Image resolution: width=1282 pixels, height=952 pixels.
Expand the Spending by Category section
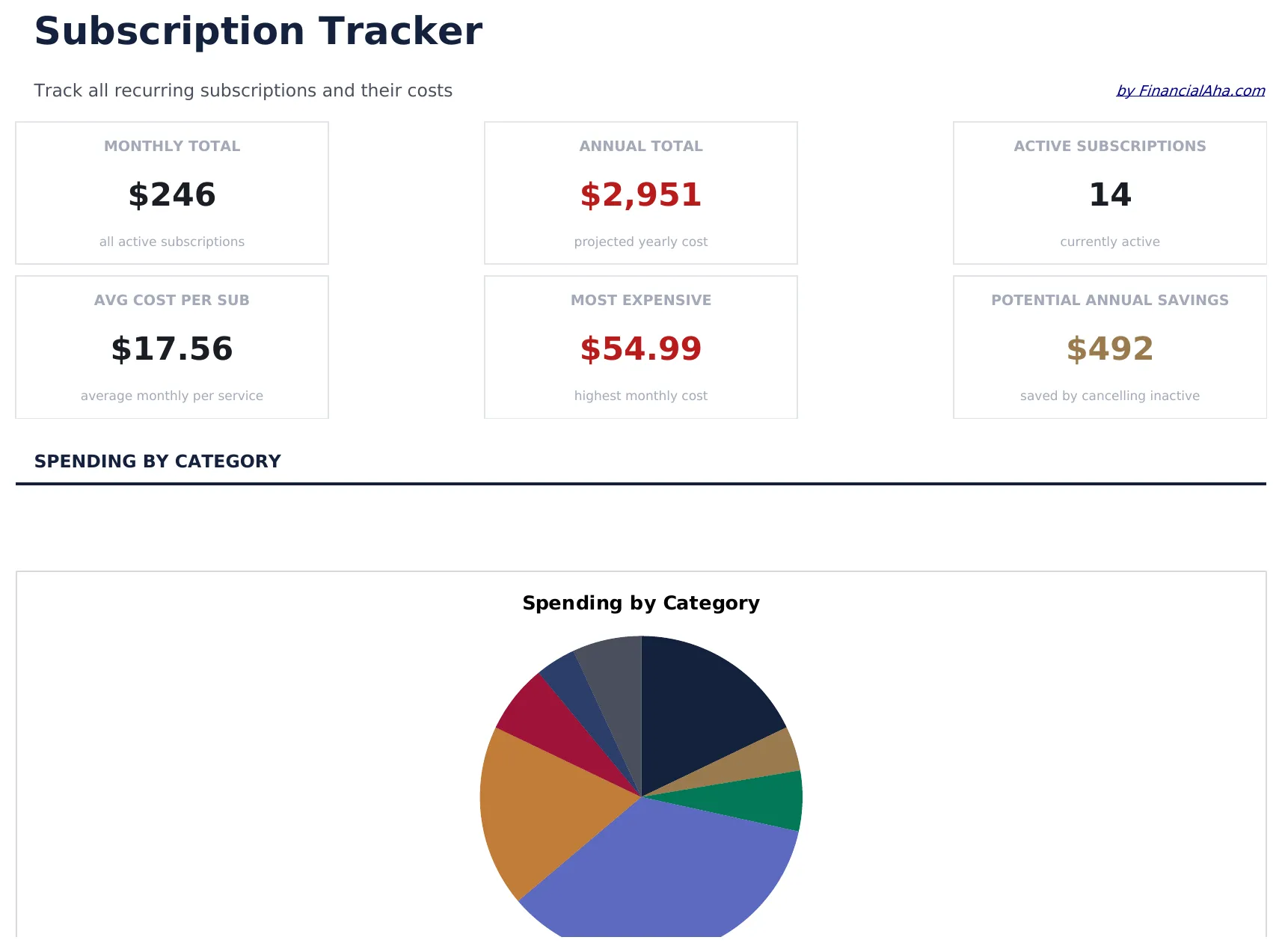click(x=157, y=461)
